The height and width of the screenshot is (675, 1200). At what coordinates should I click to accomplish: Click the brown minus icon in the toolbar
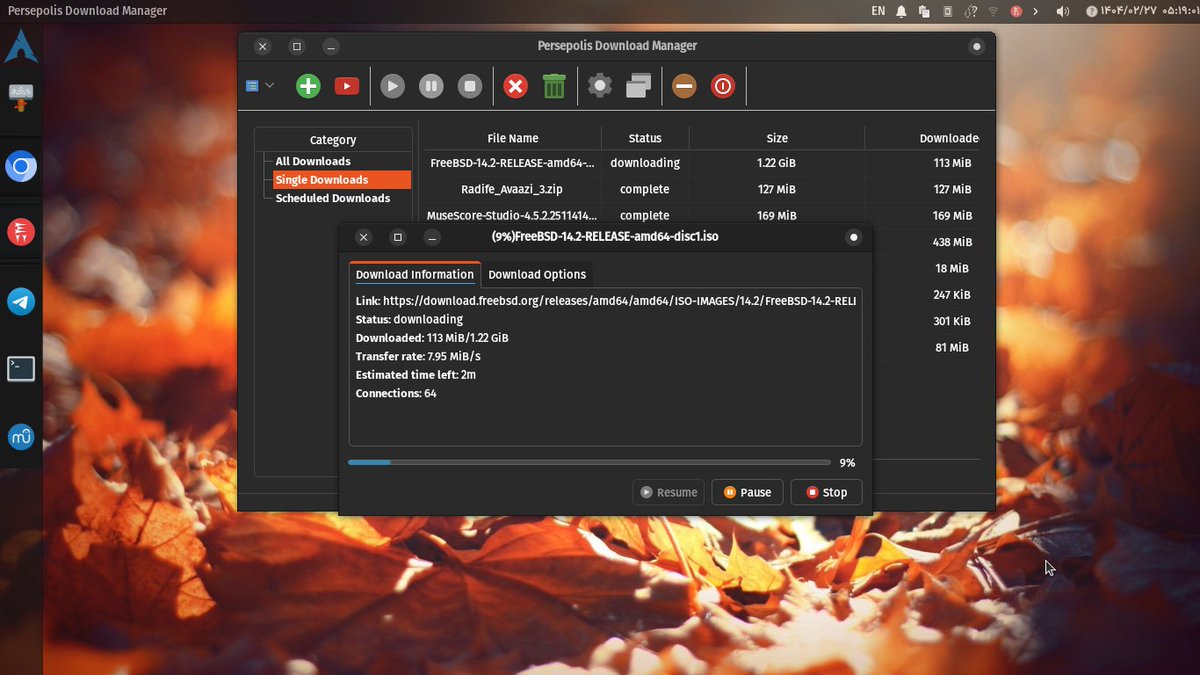click(x=684, y=87)
